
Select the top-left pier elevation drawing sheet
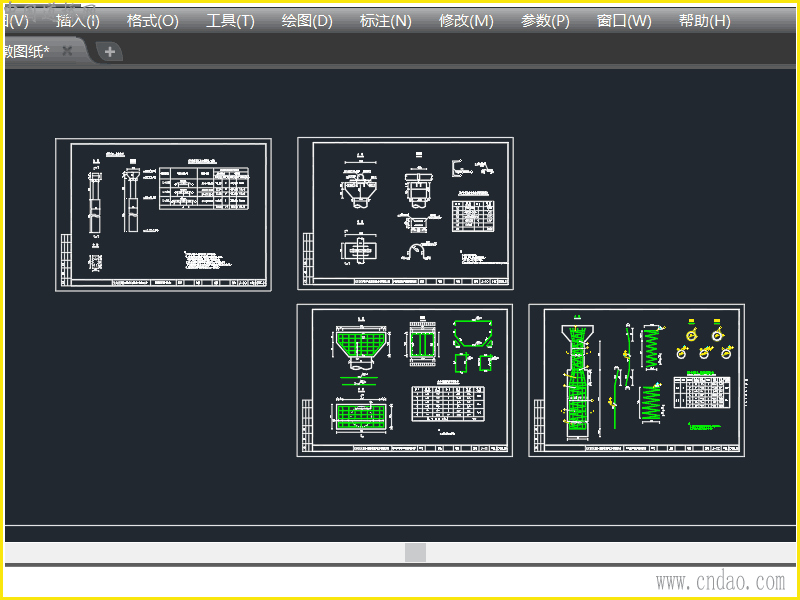(x=163, y=215)
